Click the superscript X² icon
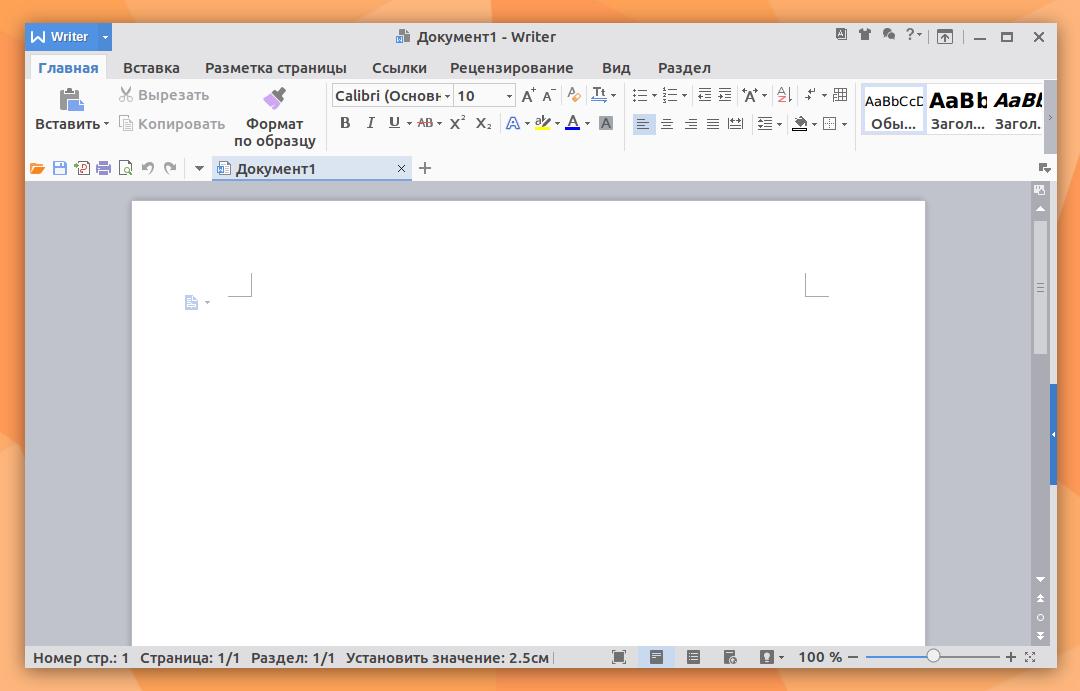The image size is (1080, 691). tap(457, 123)
